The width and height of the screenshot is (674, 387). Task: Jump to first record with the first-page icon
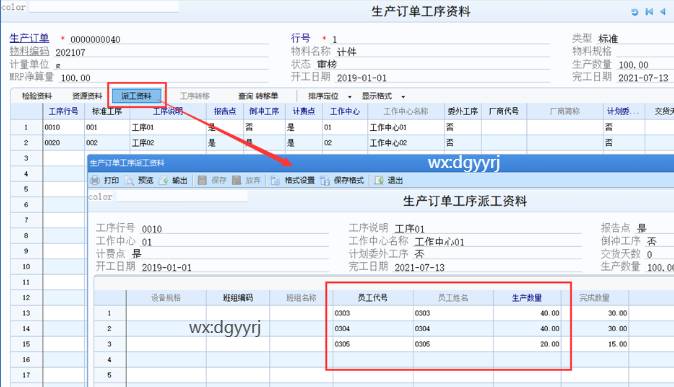tap(649, 12)
